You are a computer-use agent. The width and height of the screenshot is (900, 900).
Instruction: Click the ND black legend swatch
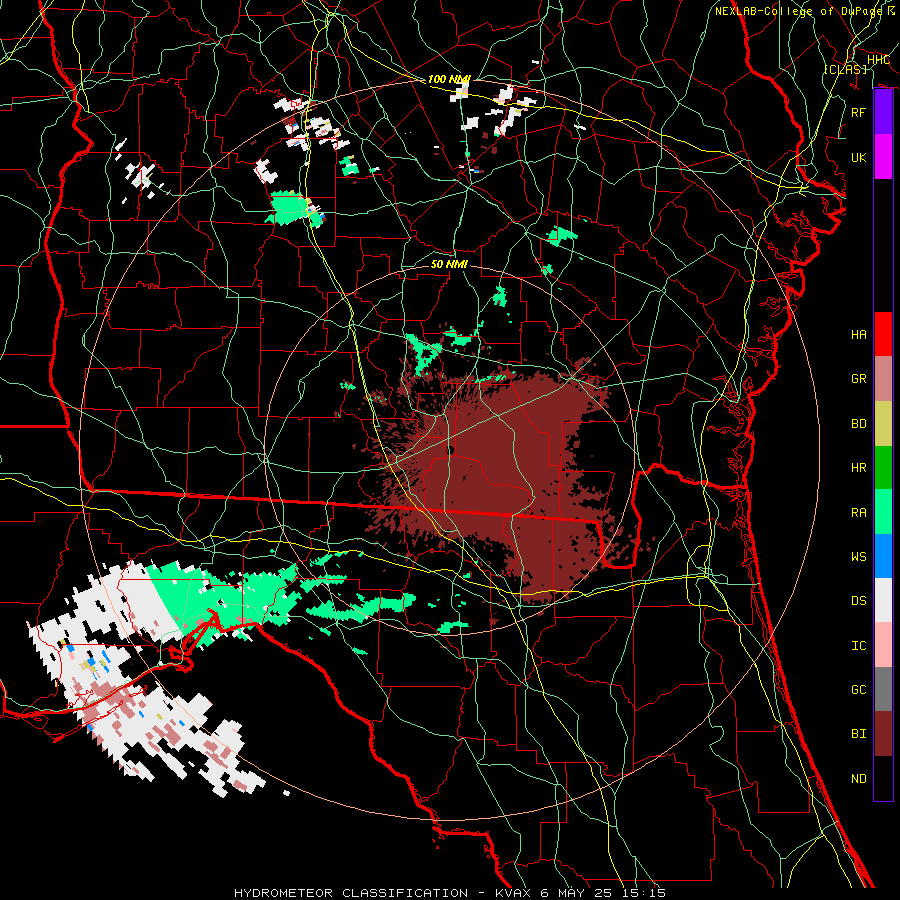pyautogui.click(x=883, y=778)
